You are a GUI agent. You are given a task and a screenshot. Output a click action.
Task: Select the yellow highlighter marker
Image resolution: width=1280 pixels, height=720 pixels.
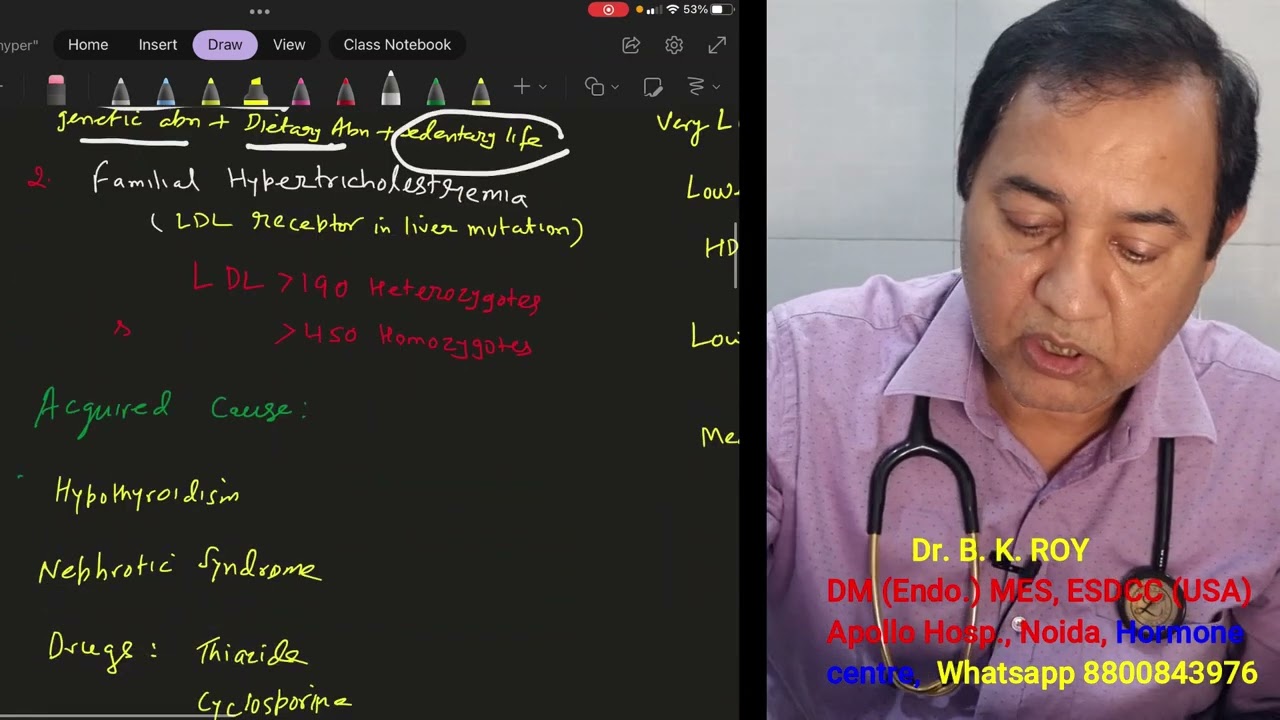256,92
